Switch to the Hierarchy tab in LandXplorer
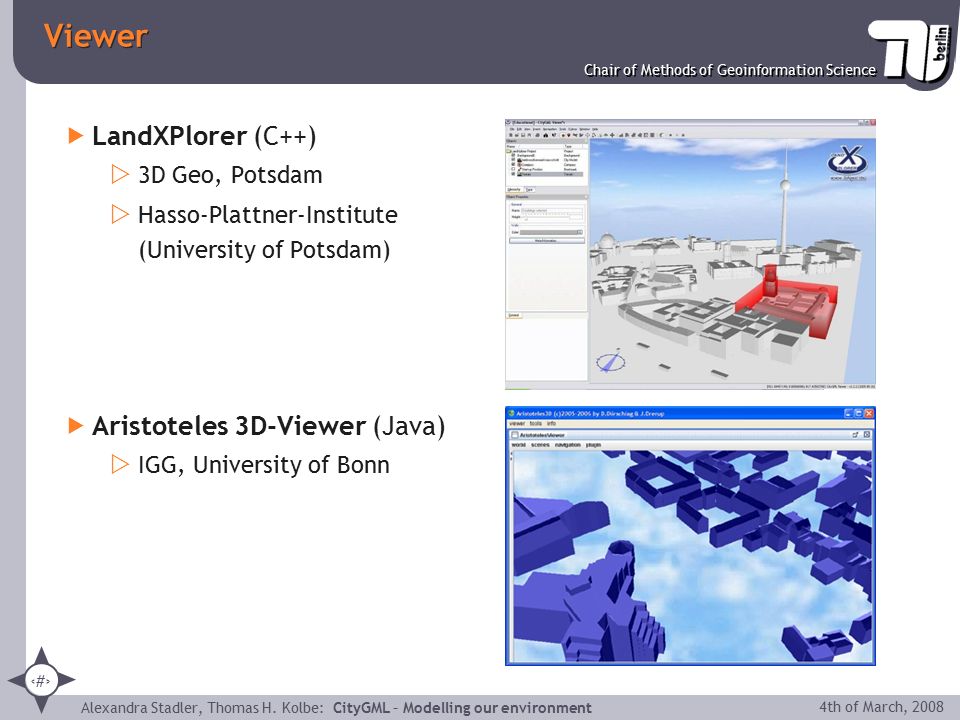 pyautogui.click(x=514, y=190)
